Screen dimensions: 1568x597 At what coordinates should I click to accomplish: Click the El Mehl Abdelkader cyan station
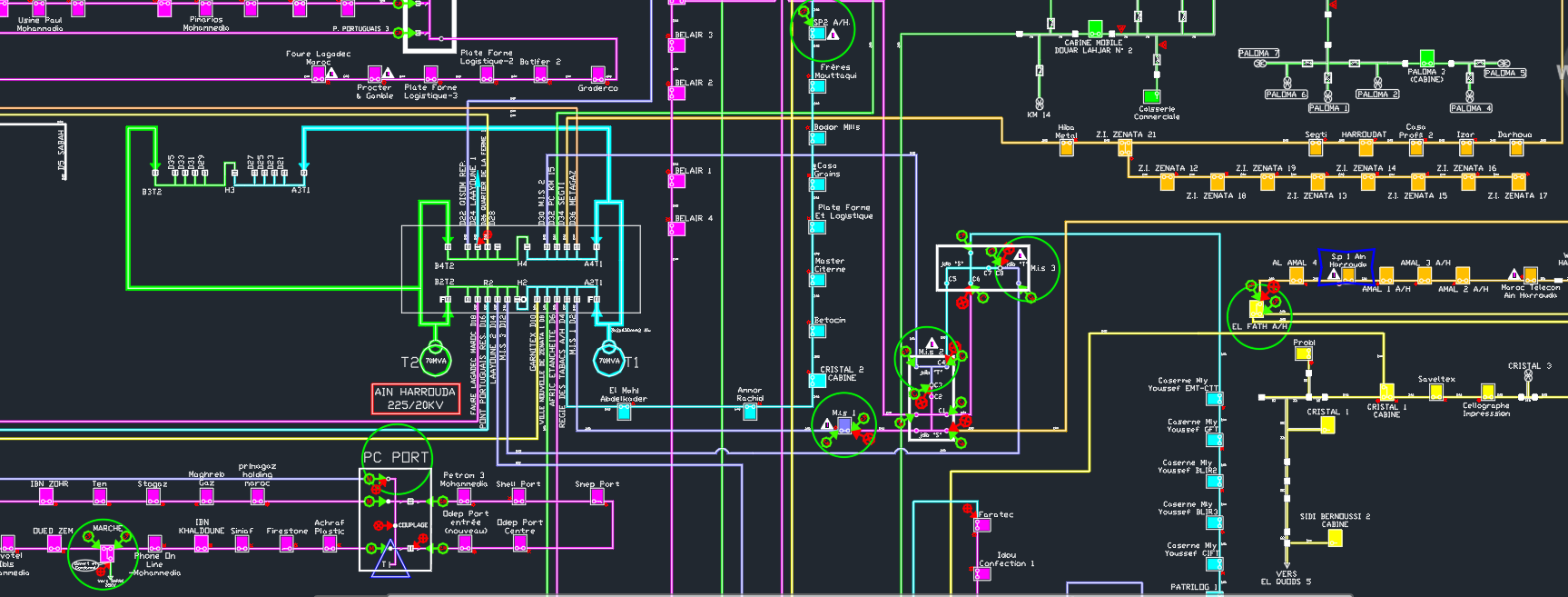624,412
